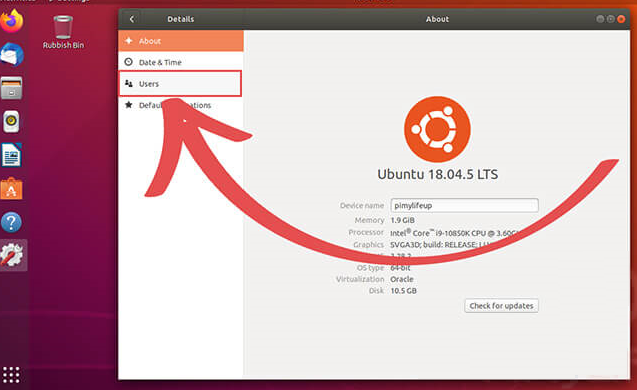Click the Details header title

[x=181, y=19]
